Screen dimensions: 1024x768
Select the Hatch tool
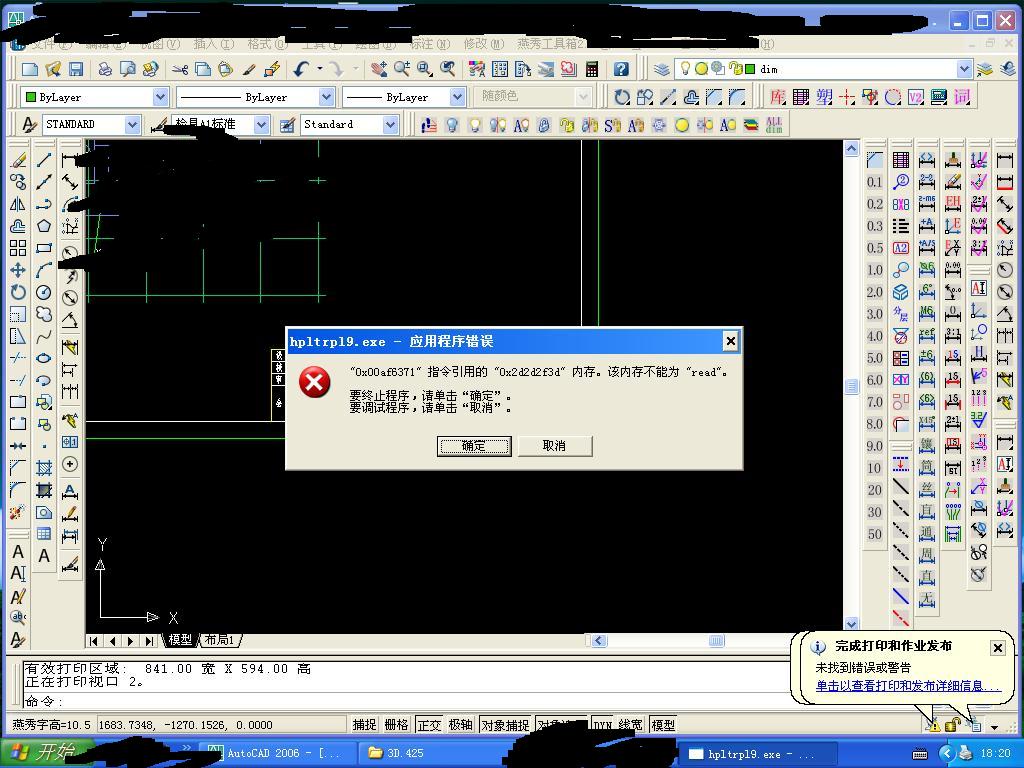pos(44,468)
